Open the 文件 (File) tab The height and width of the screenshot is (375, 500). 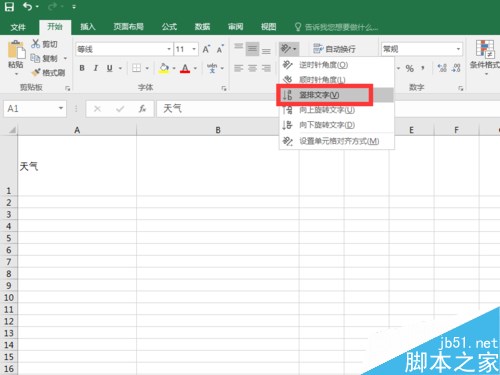(18, 27)
